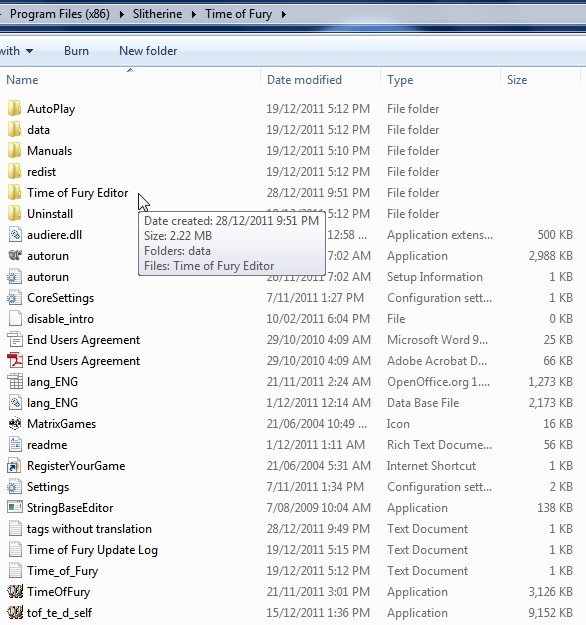Click the lang_ENG OpenOffice spreadsheet icon

tap(15, 382)
